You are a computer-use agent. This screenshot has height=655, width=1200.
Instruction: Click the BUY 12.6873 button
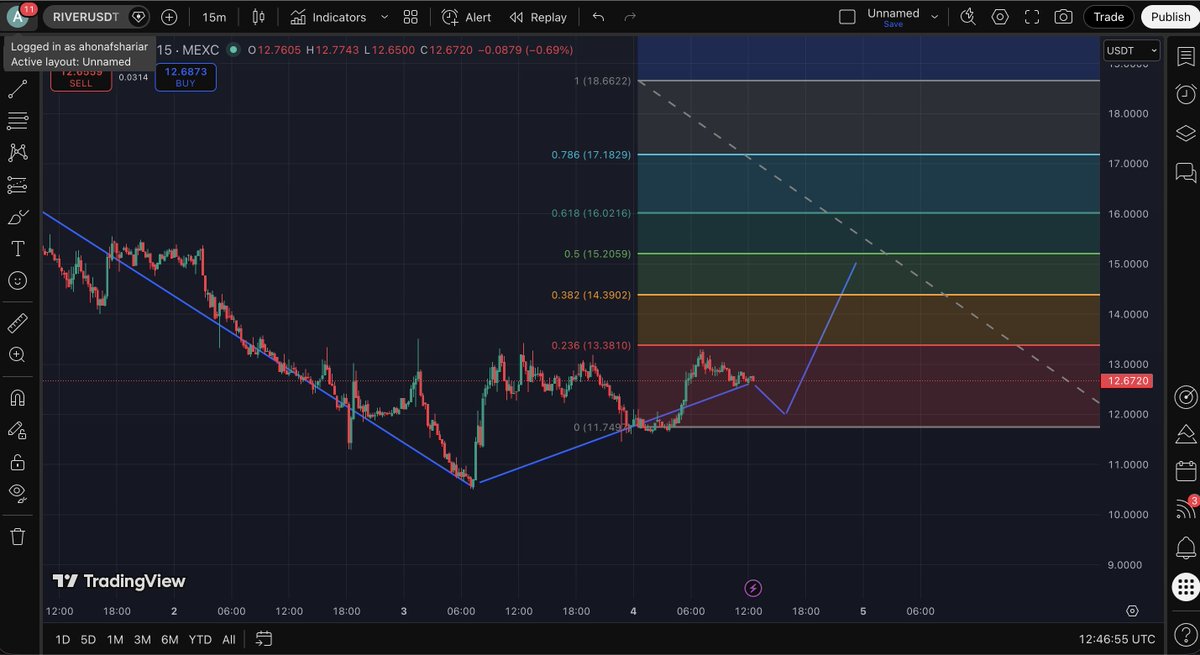pos(186,77)
